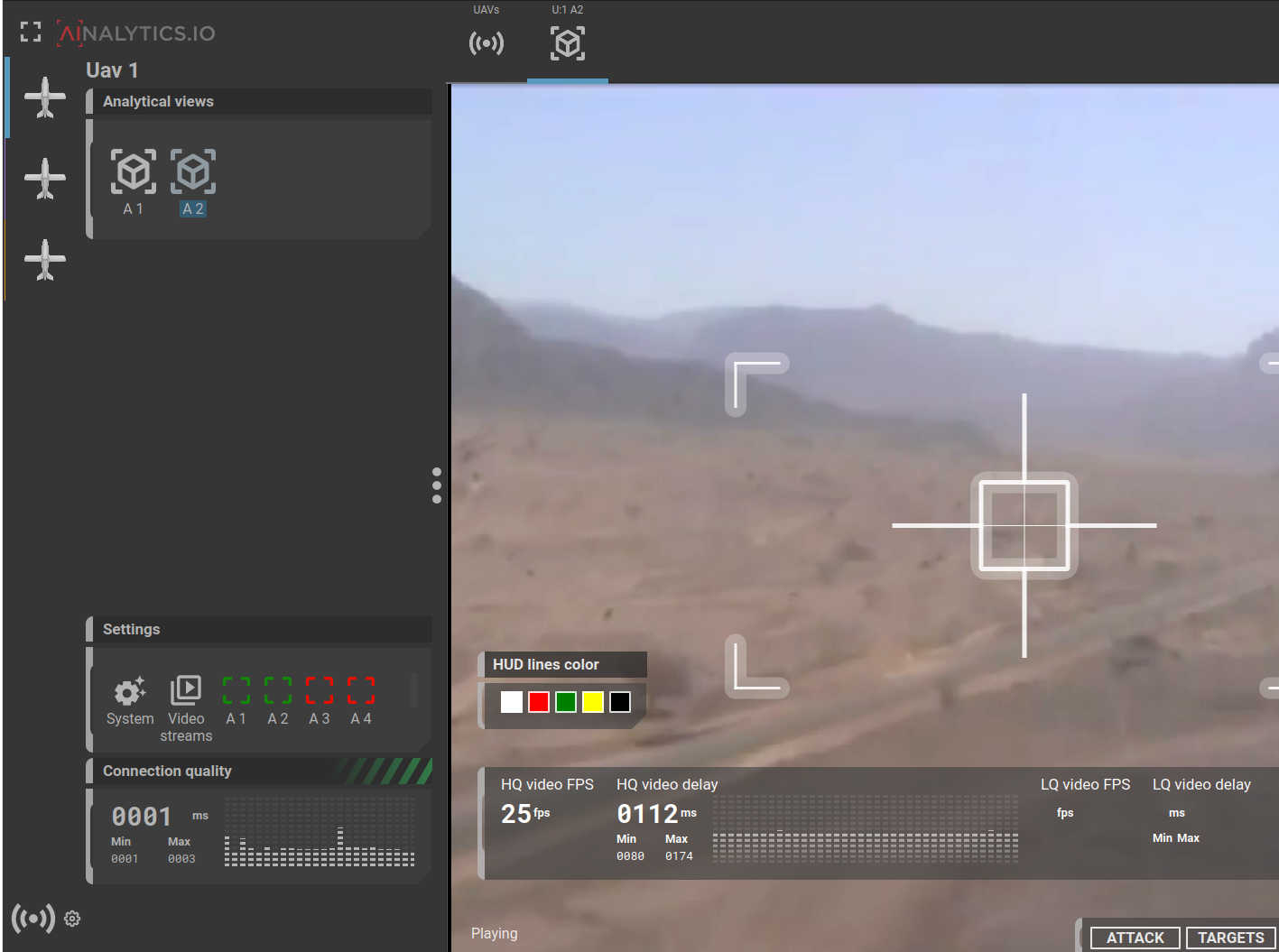The height and width of the screenshot is (952, 1279).
Task: Select the third UAV aircraft in sidebar
Action: tap(45, 260)
